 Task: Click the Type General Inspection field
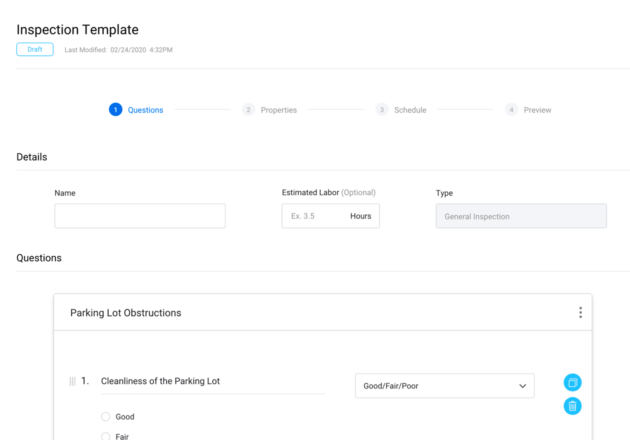tap(521, 216)
